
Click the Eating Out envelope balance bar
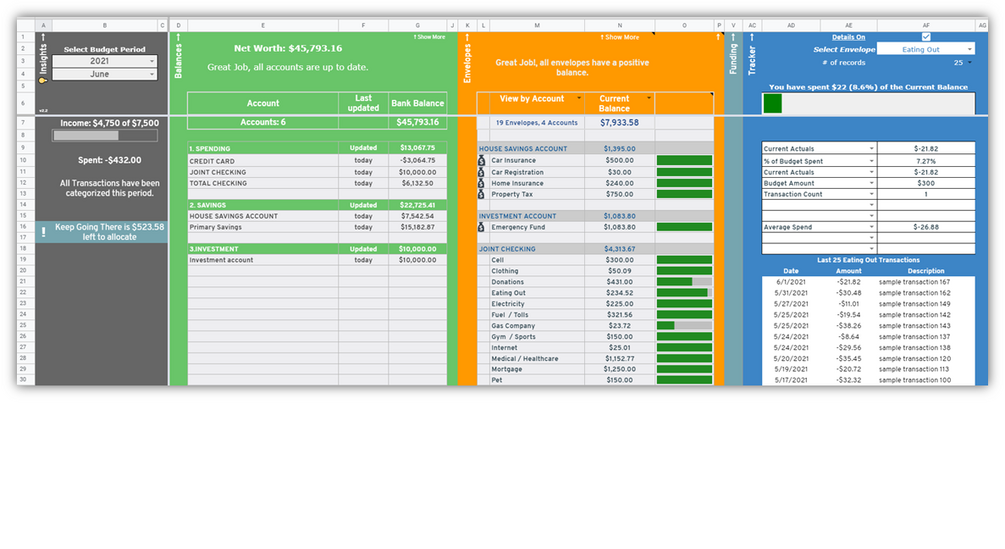[684, 293]
